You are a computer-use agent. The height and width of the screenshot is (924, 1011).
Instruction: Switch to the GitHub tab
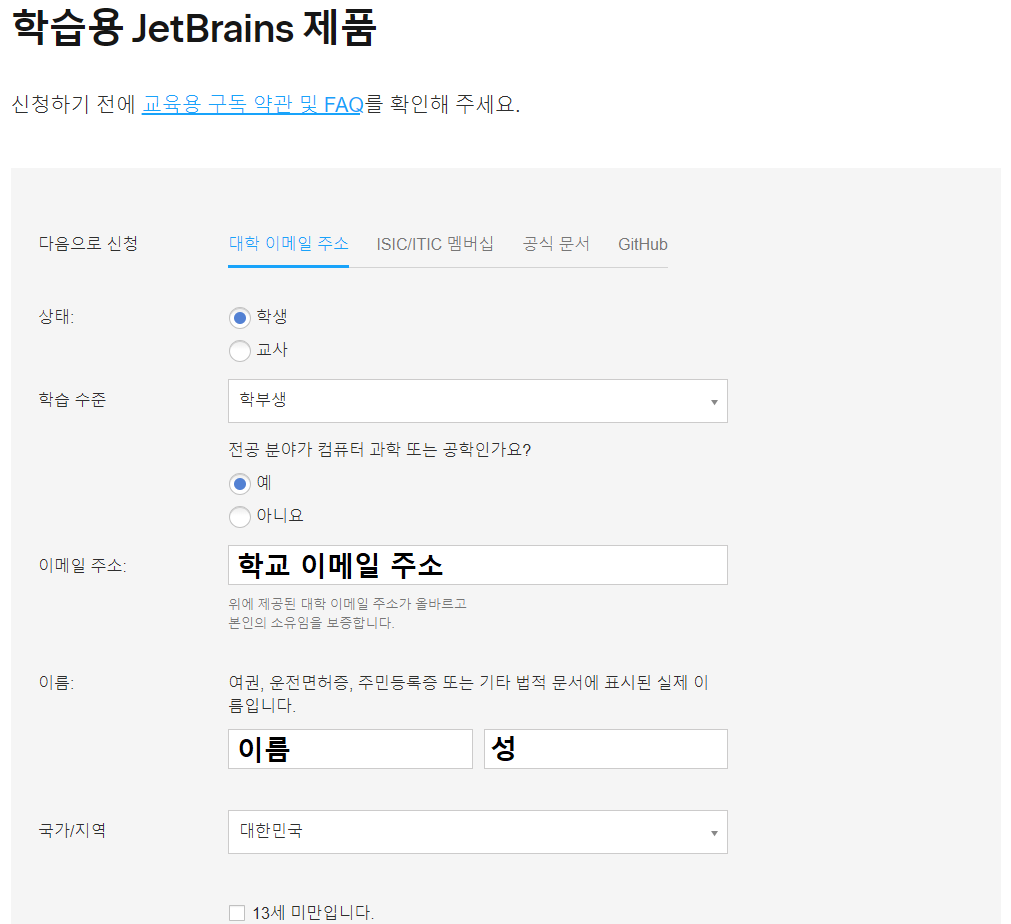pyautogui.click(x=643, y=244)
